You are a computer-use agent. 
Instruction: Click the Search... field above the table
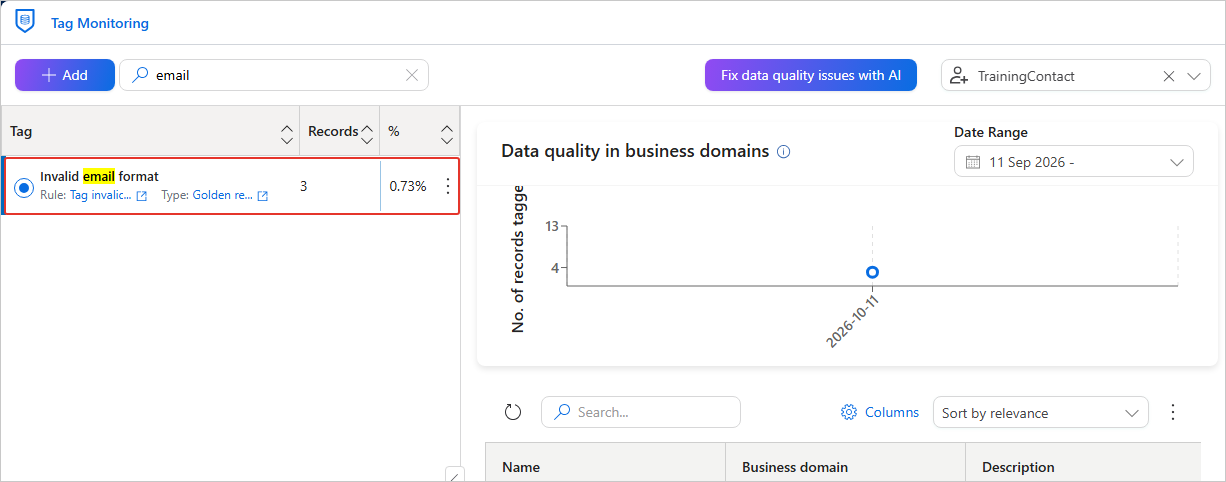[641, 412]
